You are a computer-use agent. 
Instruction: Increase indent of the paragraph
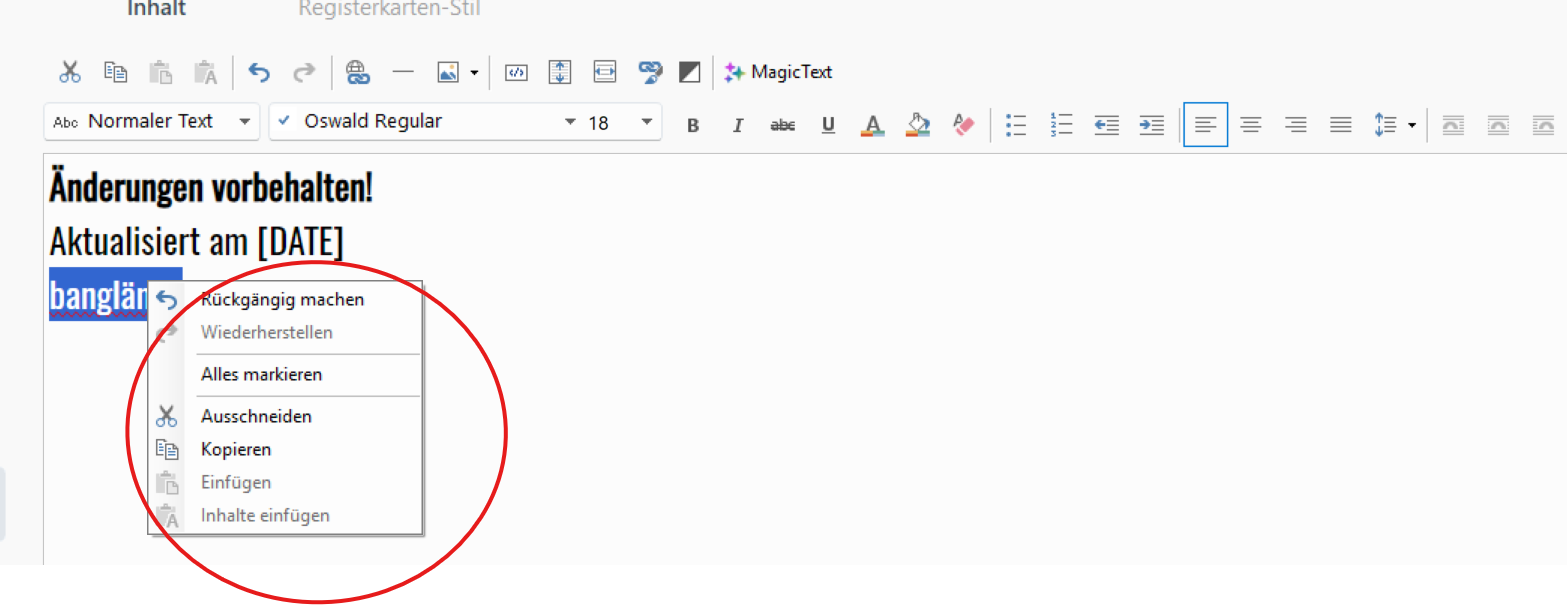click(x=1152, y=125)
